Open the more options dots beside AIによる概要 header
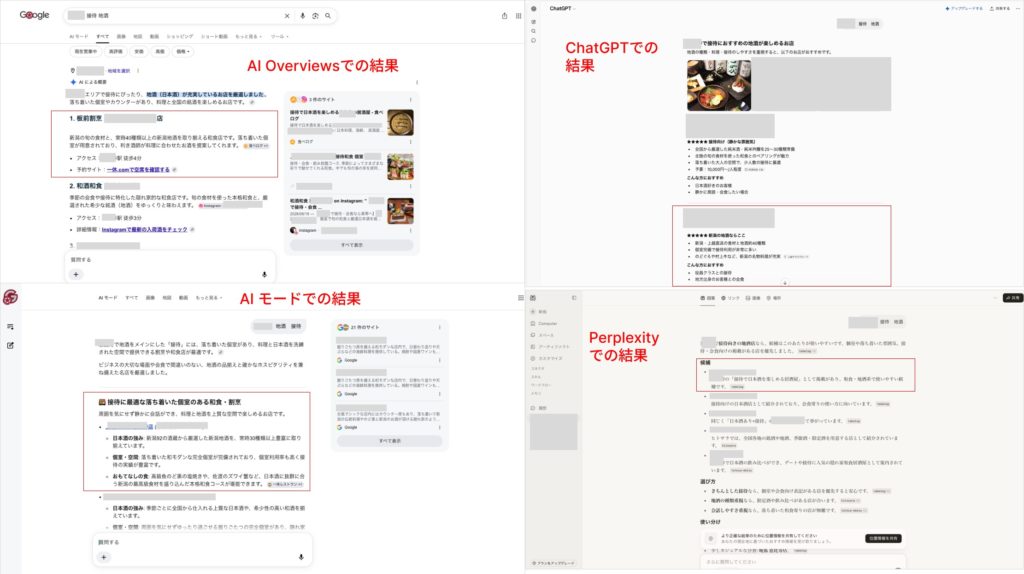Screen dimensions: 1024x574 point(417,82)
